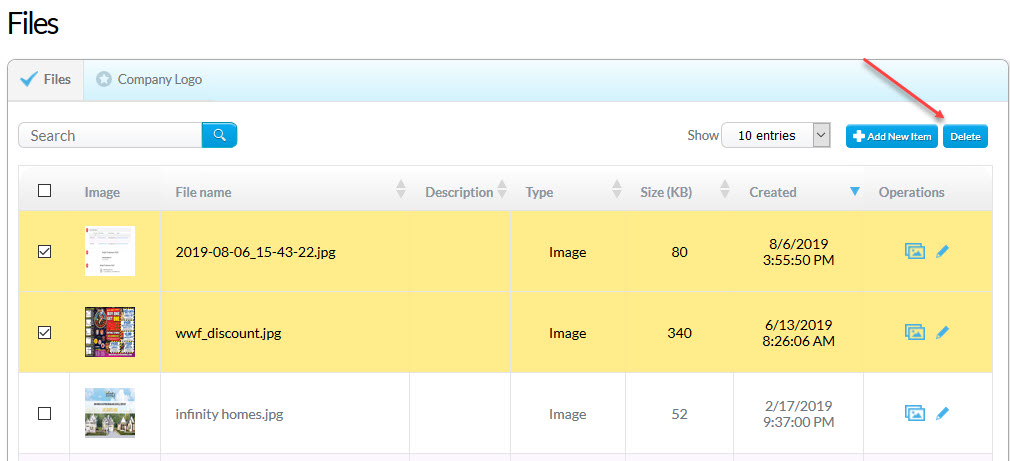Select file name wwf_discount.jpg
This screenshot has height=461, width=1010.
click(x=228, y=334)
